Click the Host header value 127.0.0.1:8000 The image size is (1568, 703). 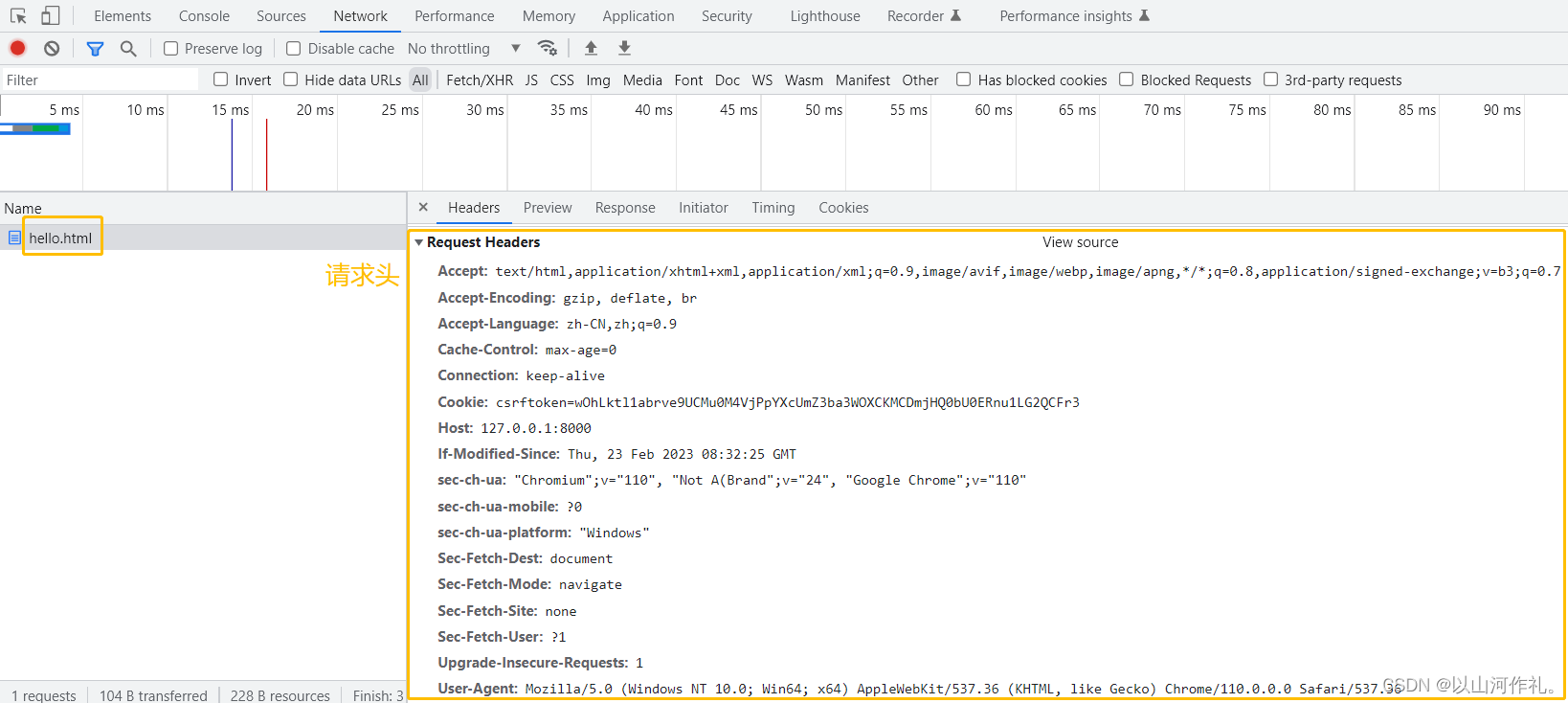536,428
